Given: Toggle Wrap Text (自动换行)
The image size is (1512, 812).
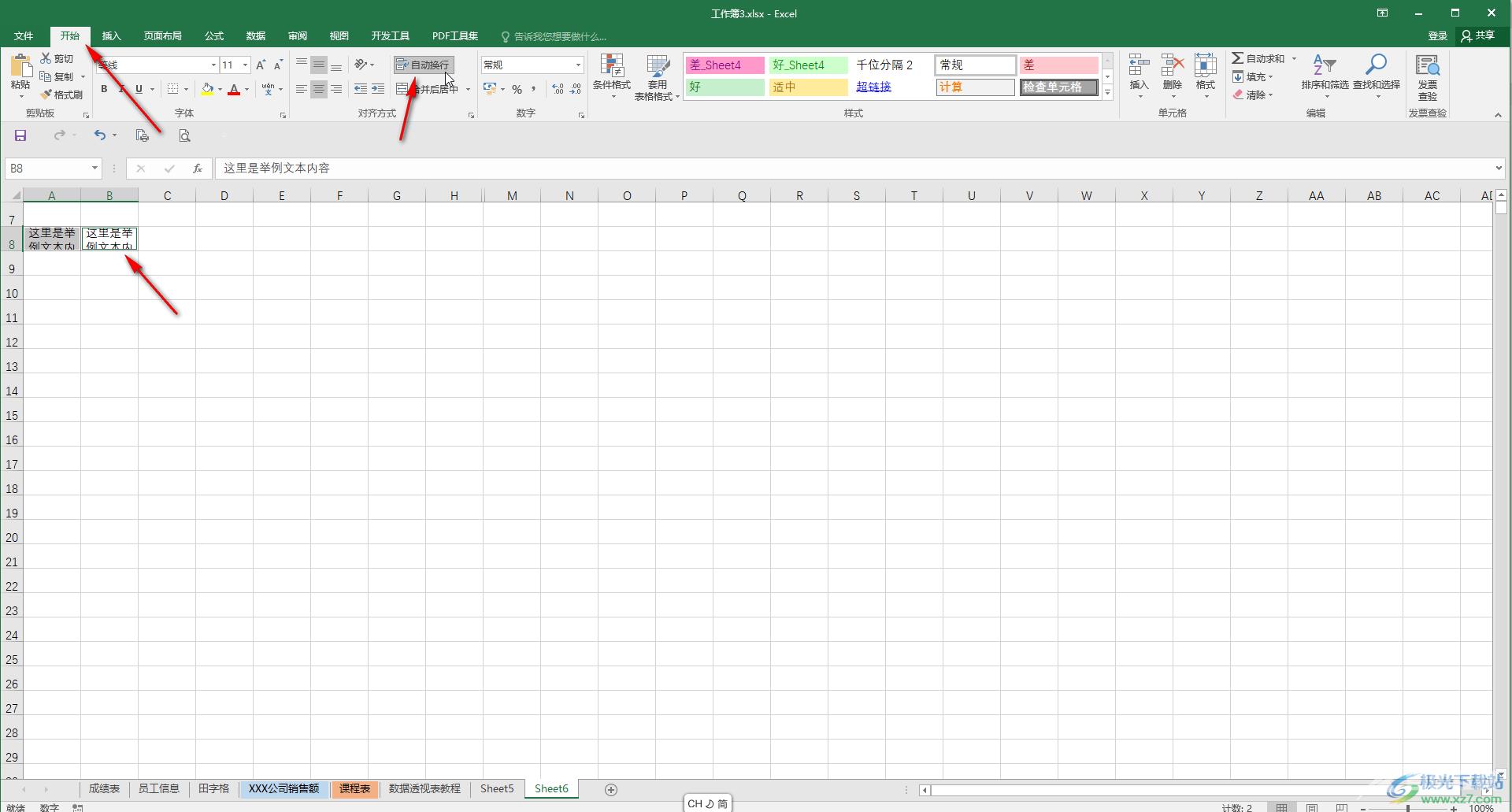Looking at the screenshot, I should coord(424,65).
